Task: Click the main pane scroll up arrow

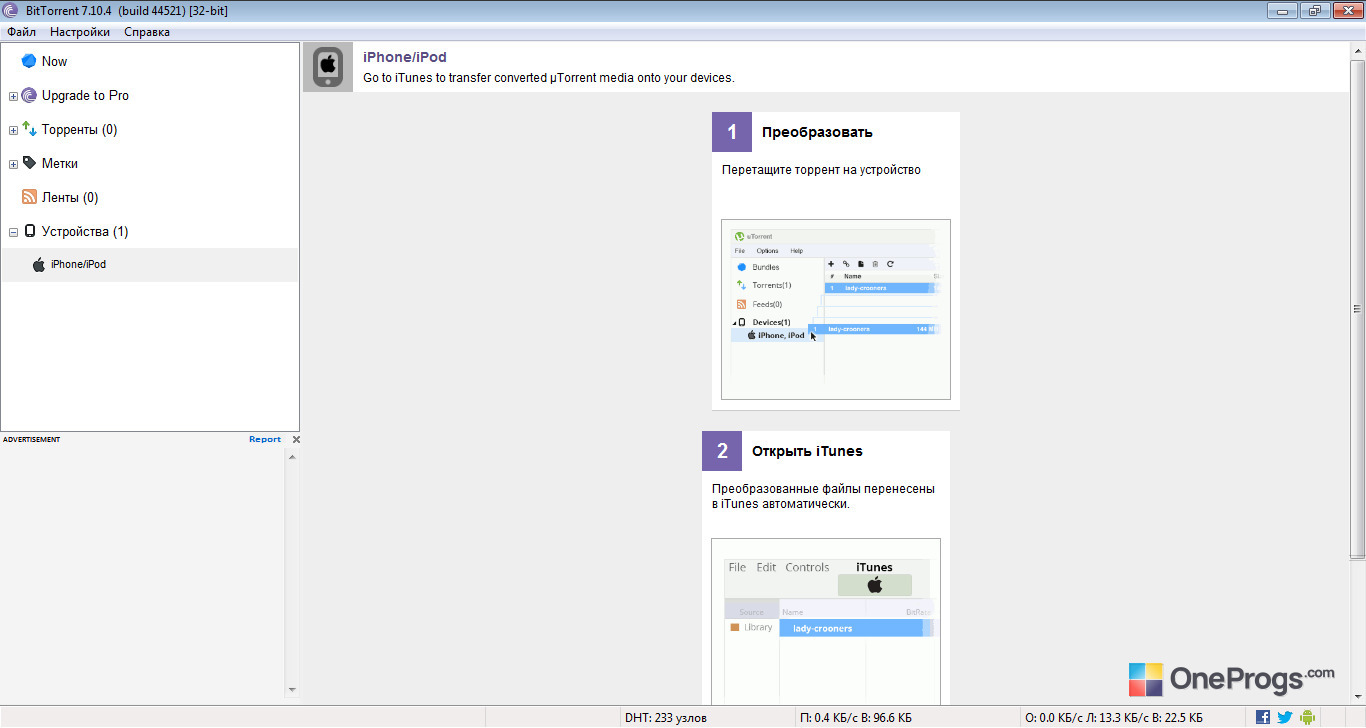Action: point(1357,52)
